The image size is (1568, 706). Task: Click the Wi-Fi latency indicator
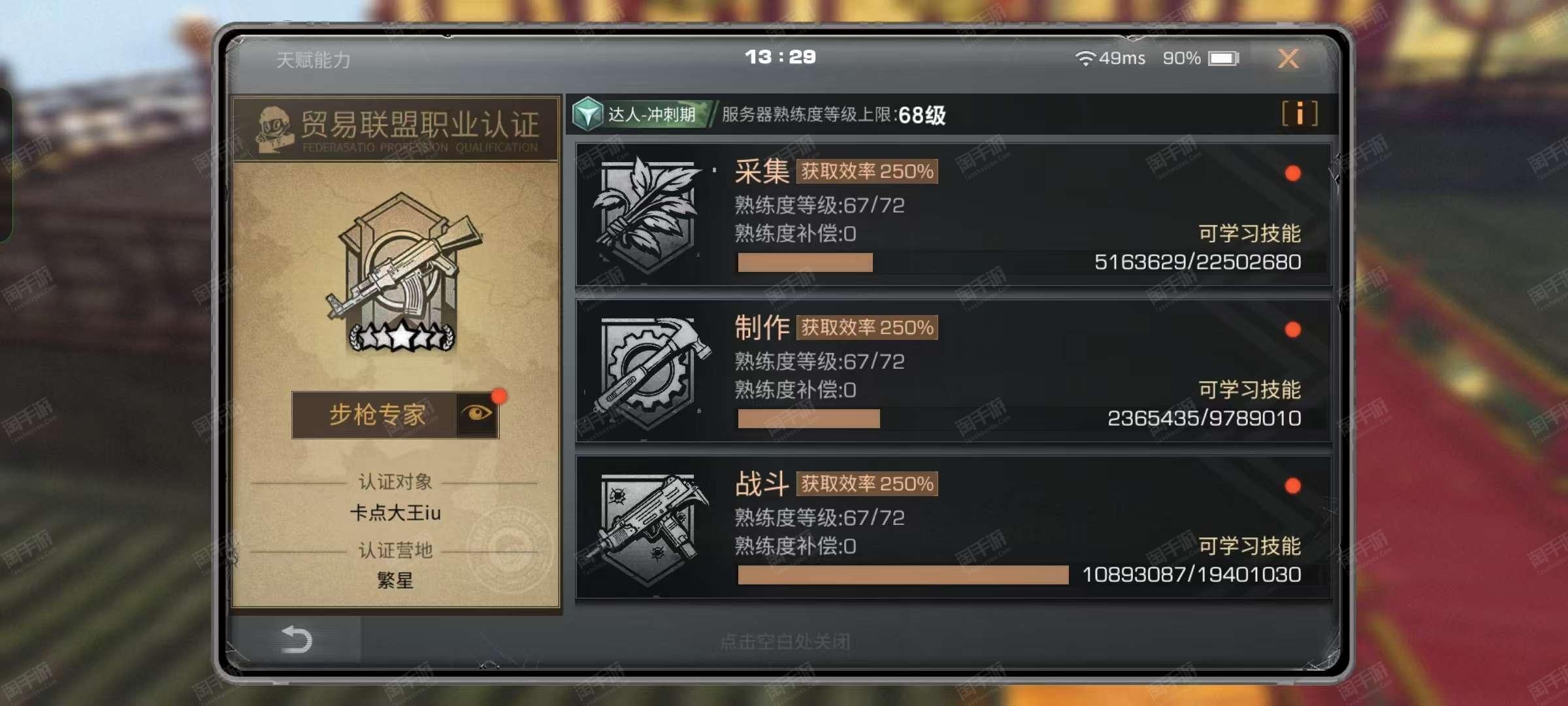tap(1109, 59)
